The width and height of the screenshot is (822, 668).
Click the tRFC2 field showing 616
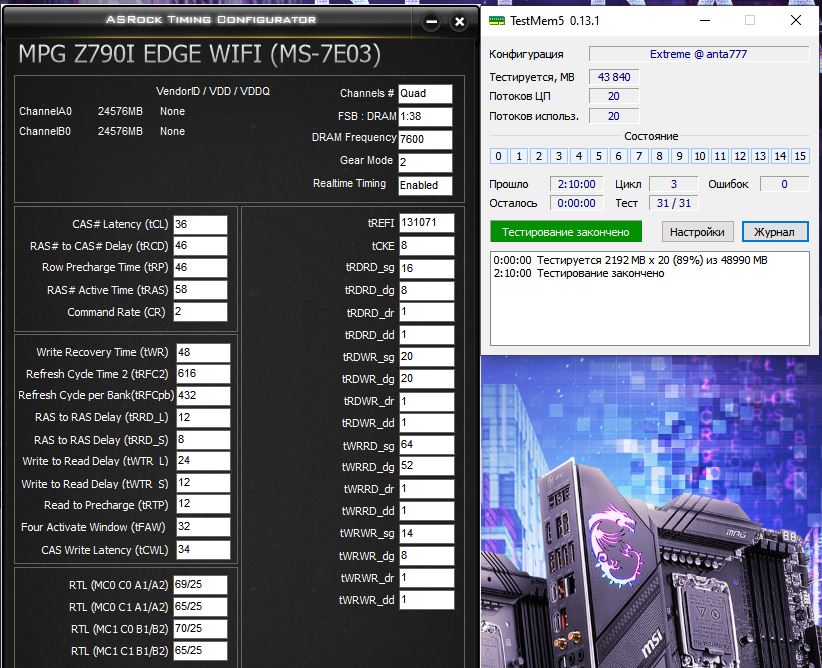pos(203,374)
